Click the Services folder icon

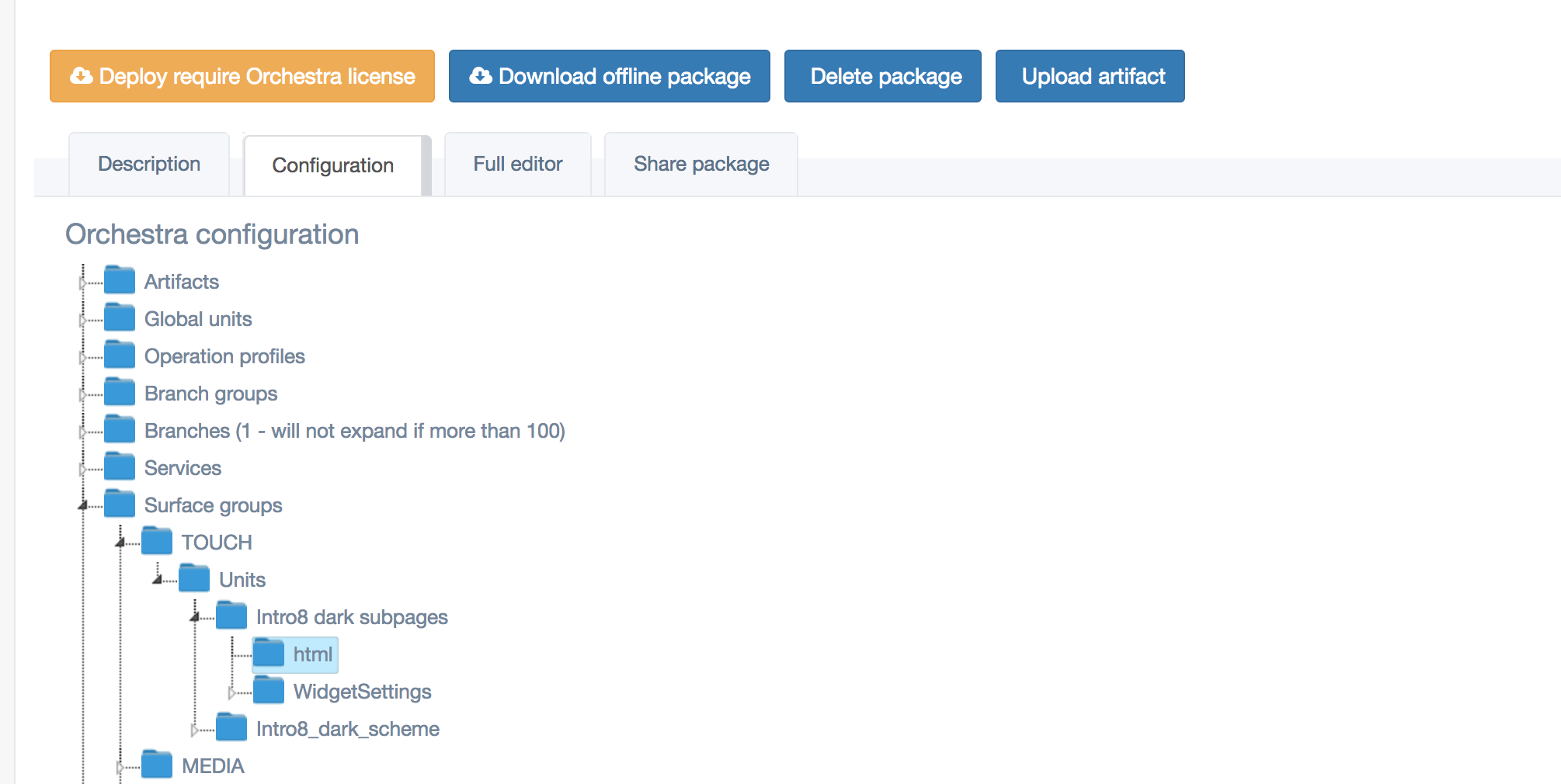pyautogui.click(x=120, y=467)
